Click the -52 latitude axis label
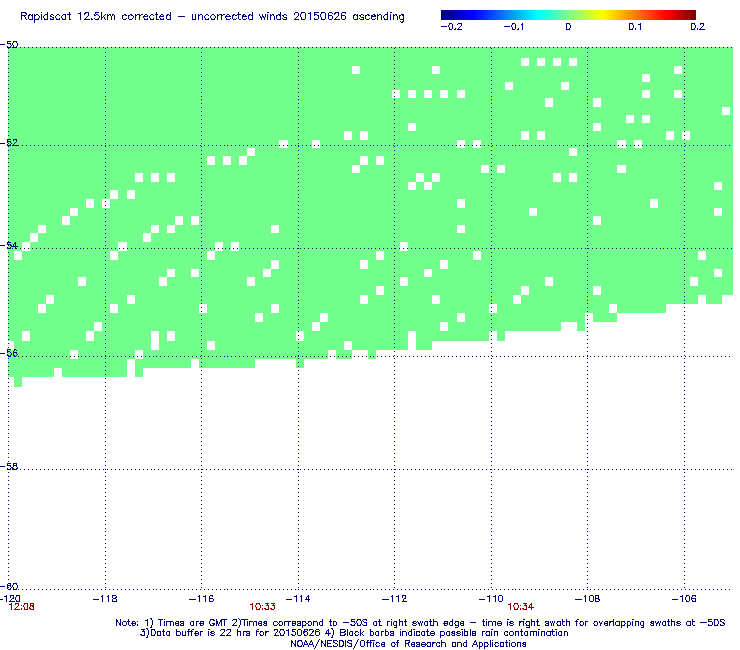Image resolution: width=740 pixels, height=650 pixels. click(x=9, y=143)
